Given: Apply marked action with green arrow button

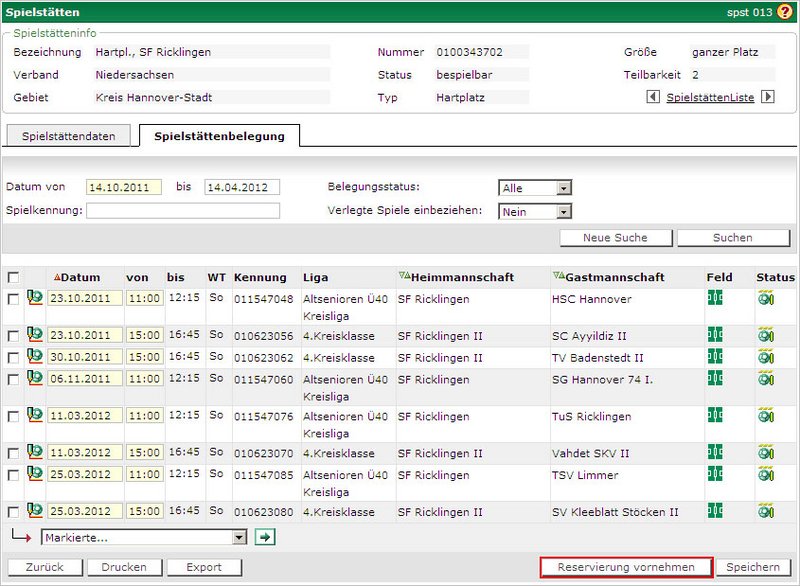Looking at the screenshot, I should [265, 537].
